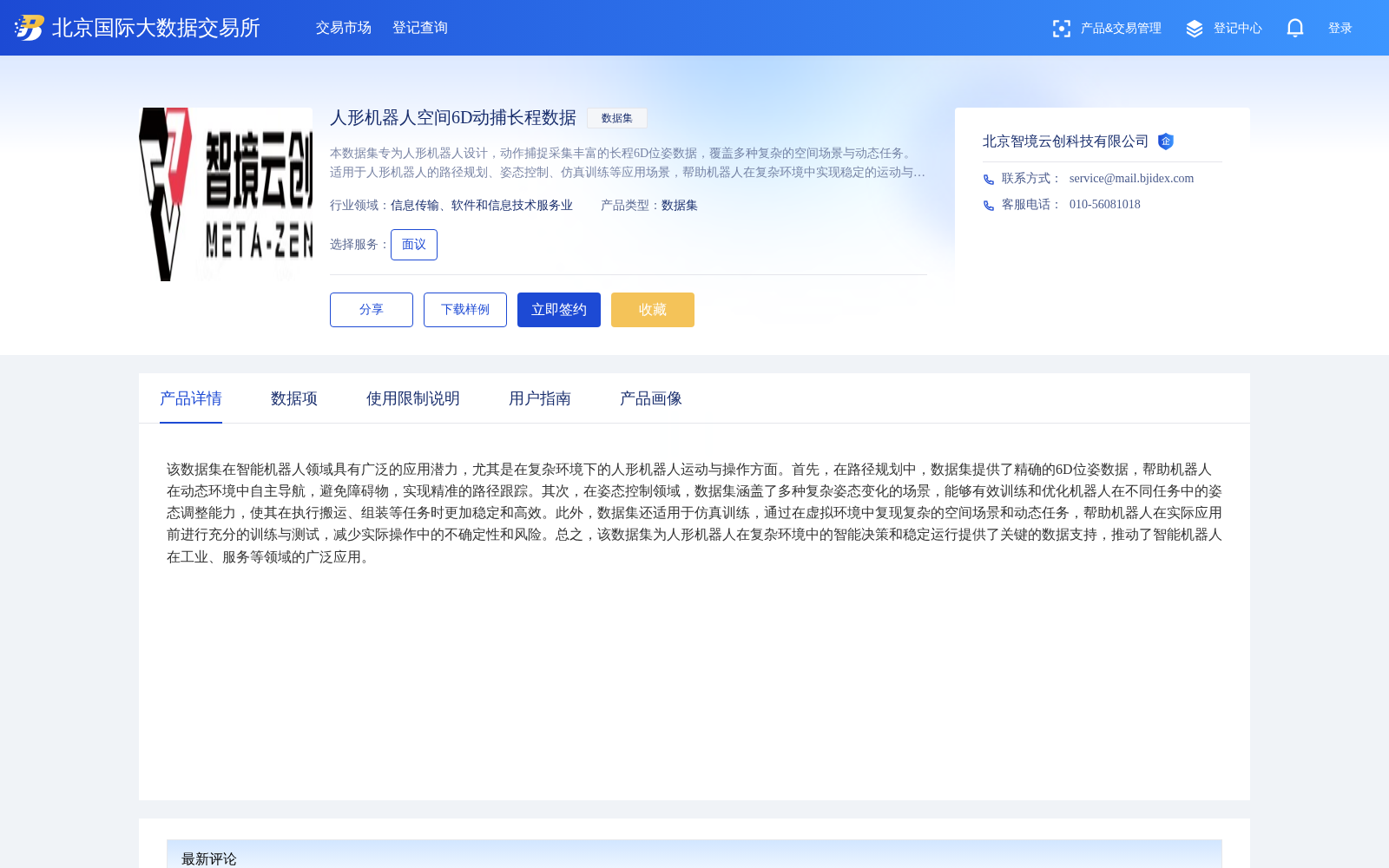The height and width of the screenshot is (868, 1389).
Task: Click phone number 010-56081018
Action: click(1105, 205)
